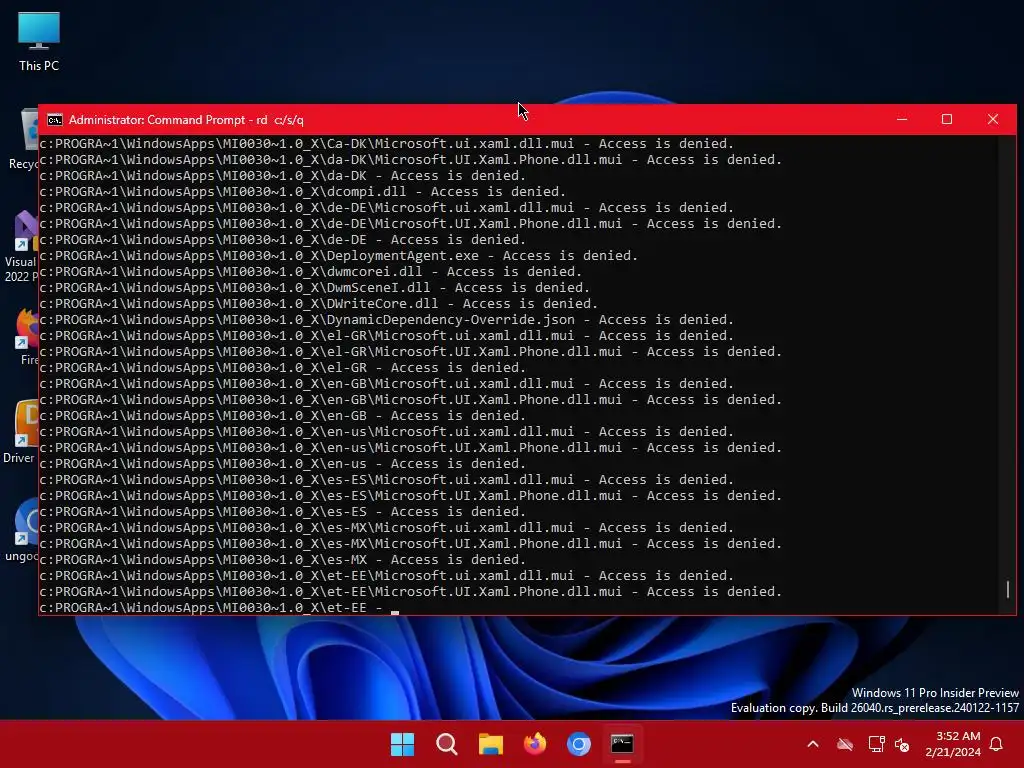Launch the Visual Studio 2022 desktop shortcut
This screenshot has height=768, width=1024.
[21, 247]
